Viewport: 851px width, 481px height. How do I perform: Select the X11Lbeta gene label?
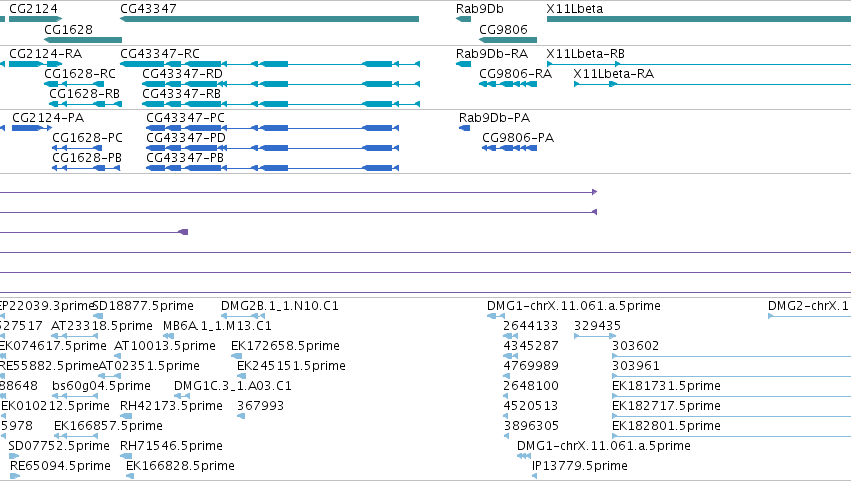(575, 9)
